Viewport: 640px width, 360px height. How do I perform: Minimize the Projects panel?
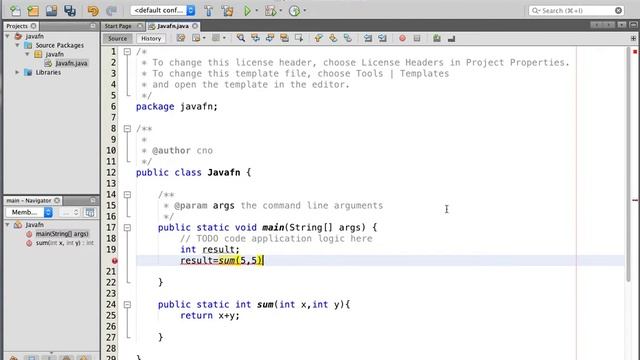[93, 26]
